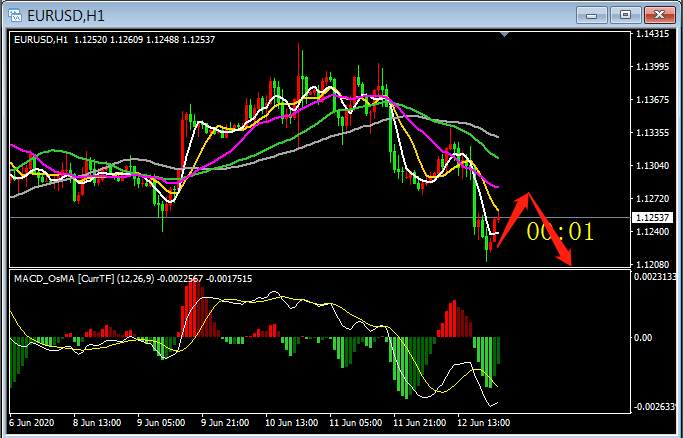Screen dimensions: 683x438
Task: Click the 1.12720 price scale value
Action: (652, 199)
